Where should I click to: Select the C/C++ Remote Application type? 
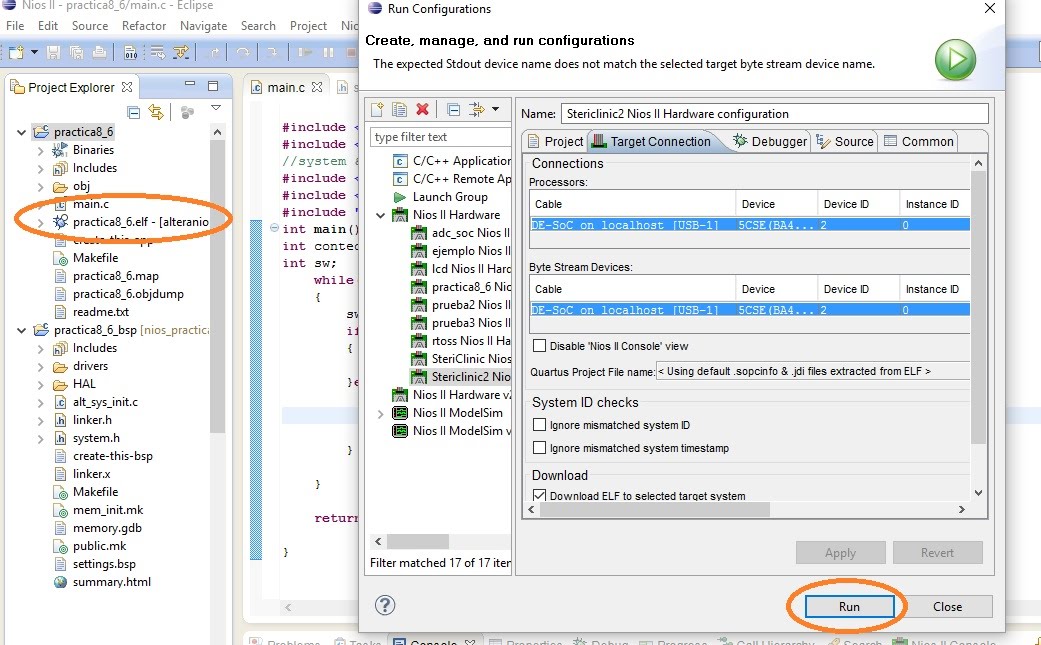pos(453,179)
